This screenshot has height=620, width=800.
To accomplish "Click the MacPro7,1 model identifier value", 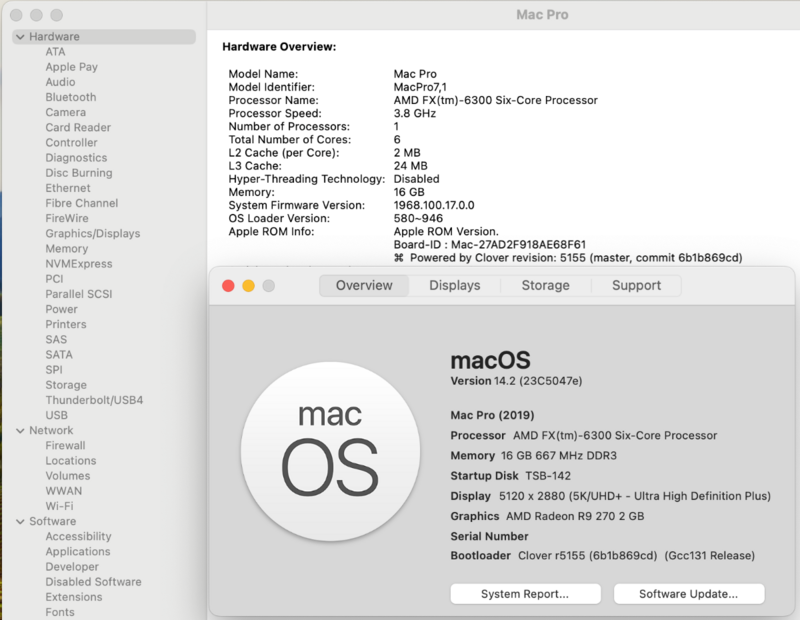I will (420, 87).
